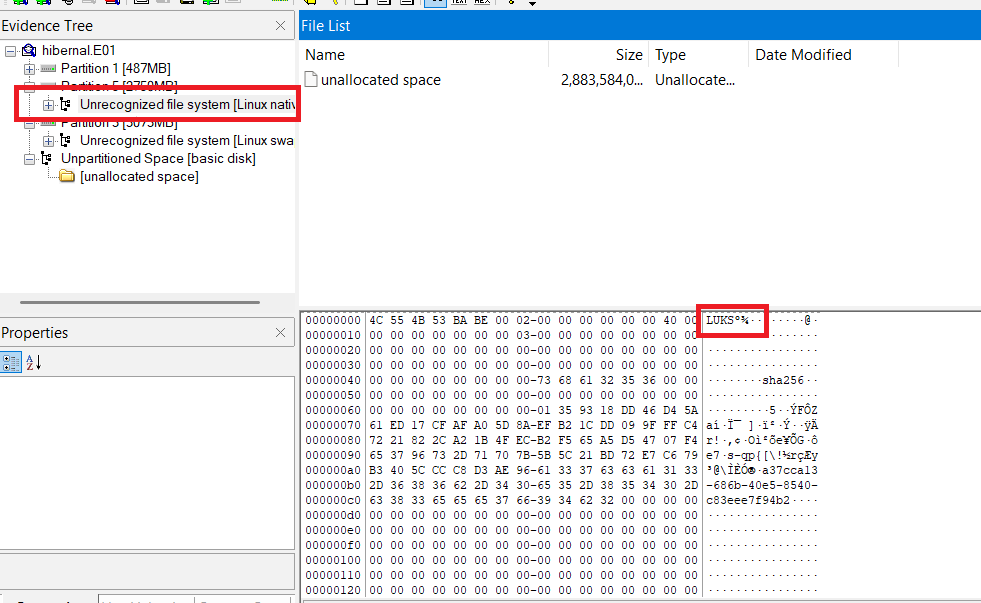
Task: Click the offset 00000120 in the hex viewer
Action: click(333, 590)
